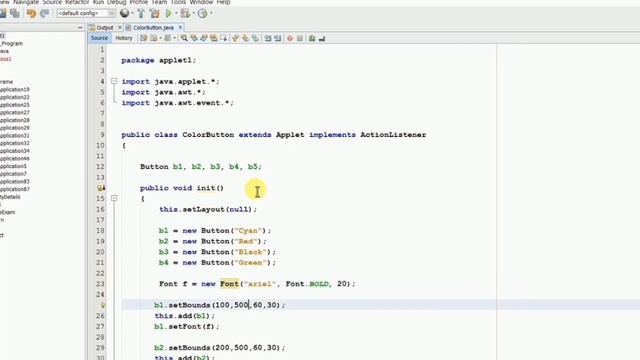Click the Redo arrow in main toolbar

44,13
